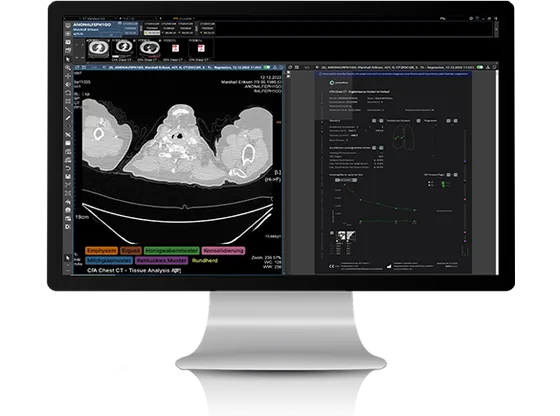The width and height of the screenshot is (560, 416).
Task: Click the first small image thumbnail inside the report
Action: [341, 235]
